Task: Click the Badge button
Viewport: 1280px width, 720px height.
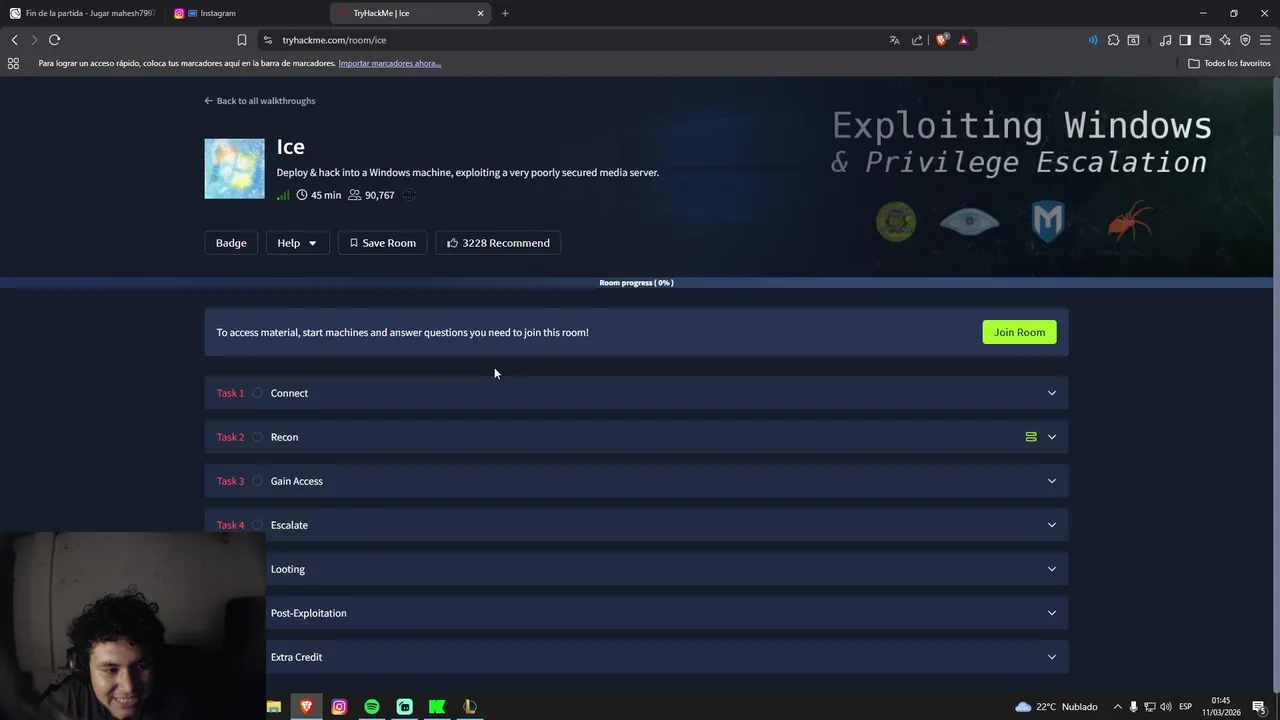Action: click(231, 243)
